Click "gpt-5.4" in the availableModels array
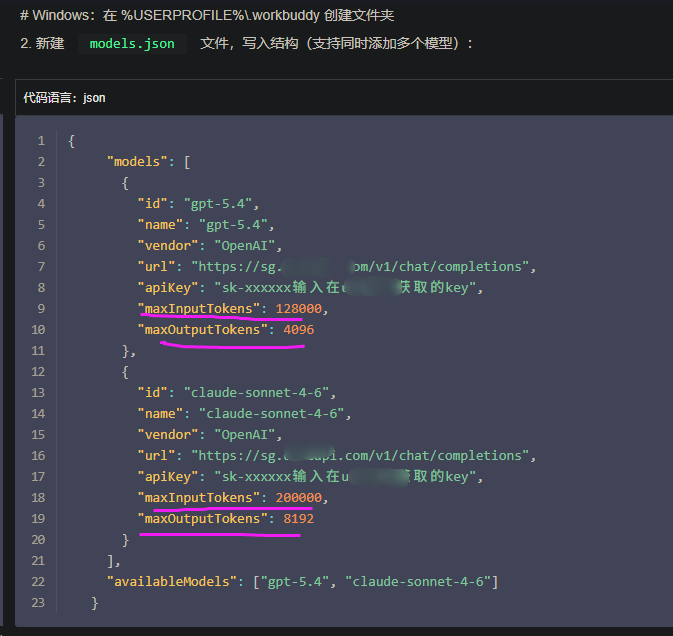The width and height of the screenshot is (673, 636). (x=294, y=582)
